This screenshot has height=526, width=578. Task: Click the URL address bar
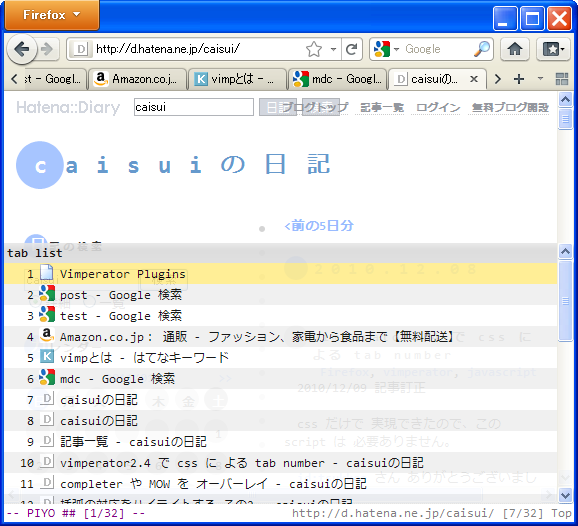pyautogui.click(x=199, y=49)
